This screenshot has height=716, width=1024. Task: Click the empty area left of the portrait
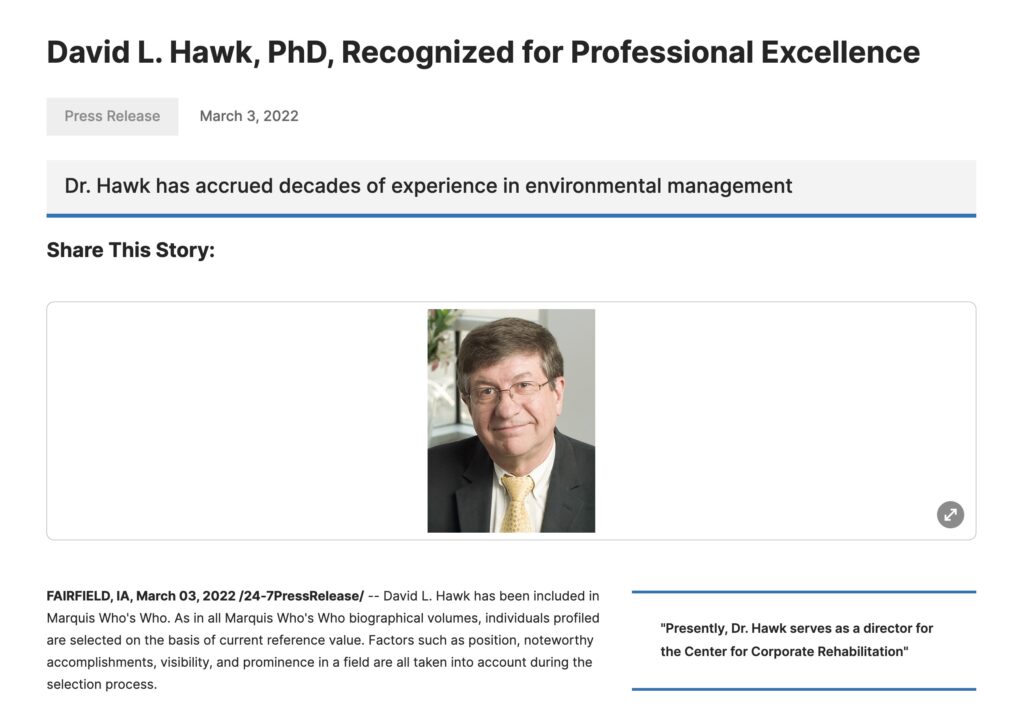[238, 421]
